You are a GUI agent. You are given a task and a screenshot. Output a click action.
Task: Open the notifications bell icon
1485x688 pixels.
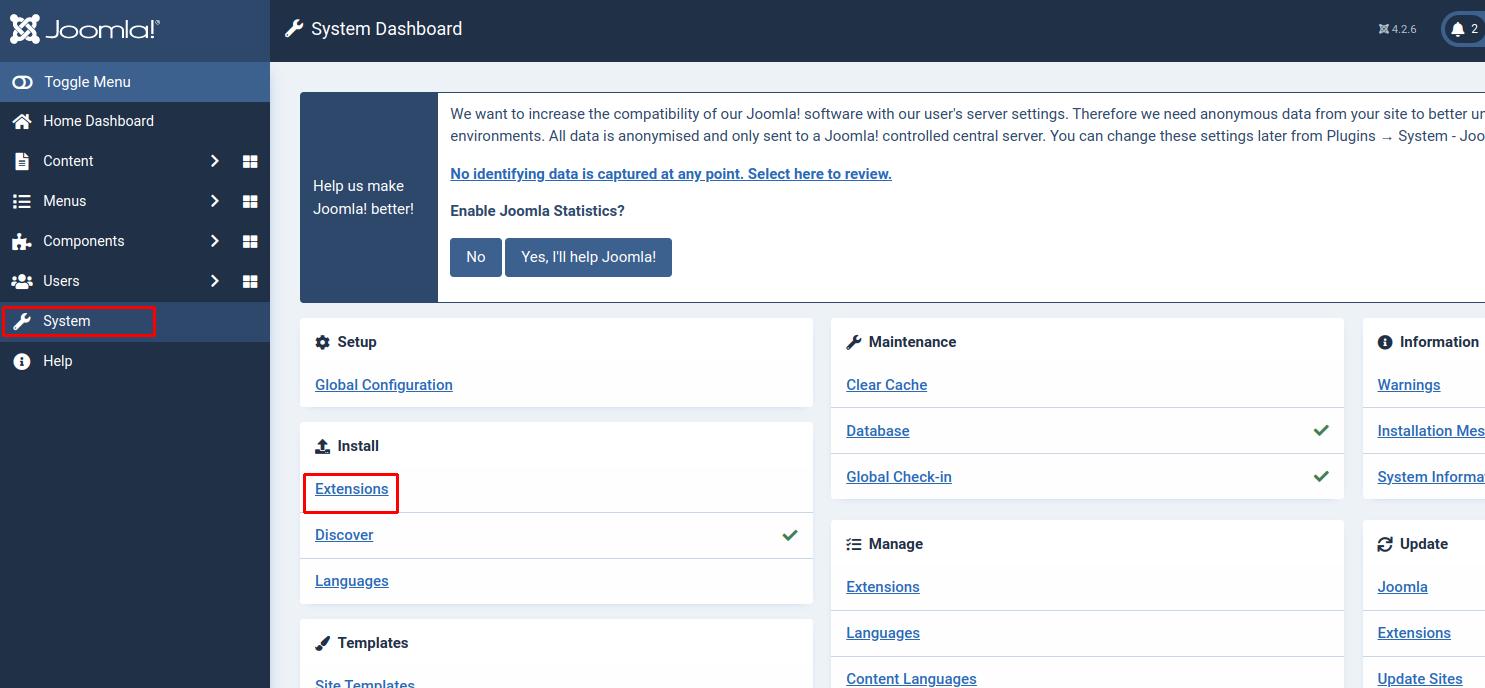pyautogui.click(x=1458, y=29)
